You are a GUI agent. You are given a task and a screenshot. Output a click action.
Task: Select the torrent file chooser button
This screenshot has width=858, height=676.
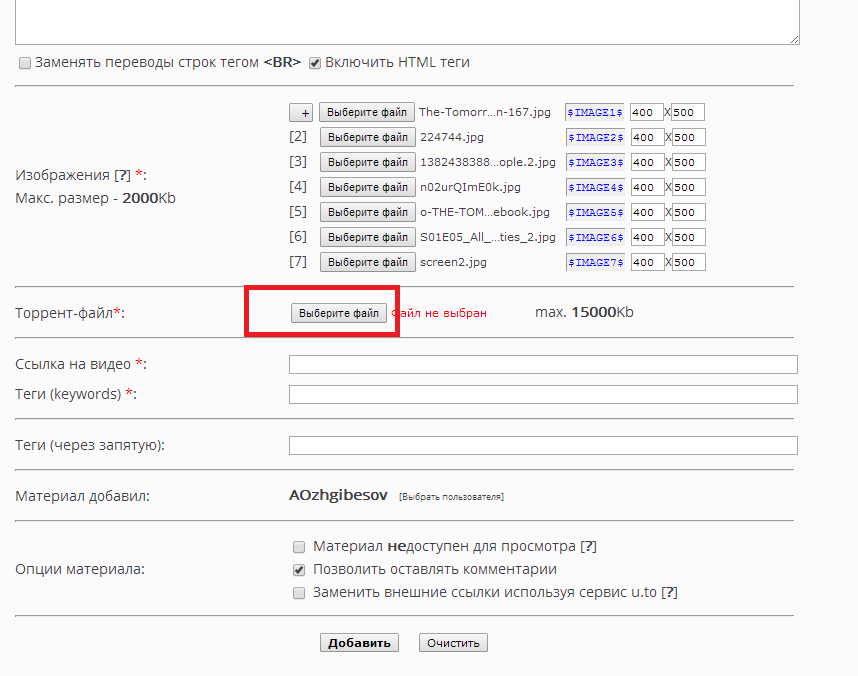(x=339, y=313)
